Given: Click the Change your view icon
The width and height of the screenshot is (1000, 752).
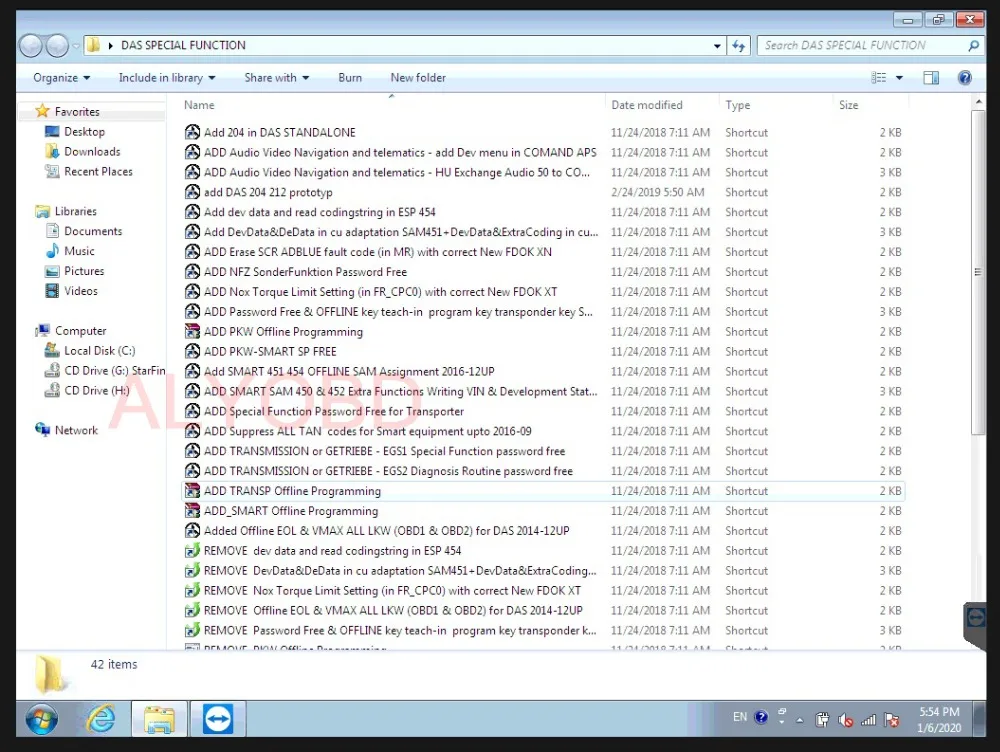Looking at the screenshot, I should [879, 78].
